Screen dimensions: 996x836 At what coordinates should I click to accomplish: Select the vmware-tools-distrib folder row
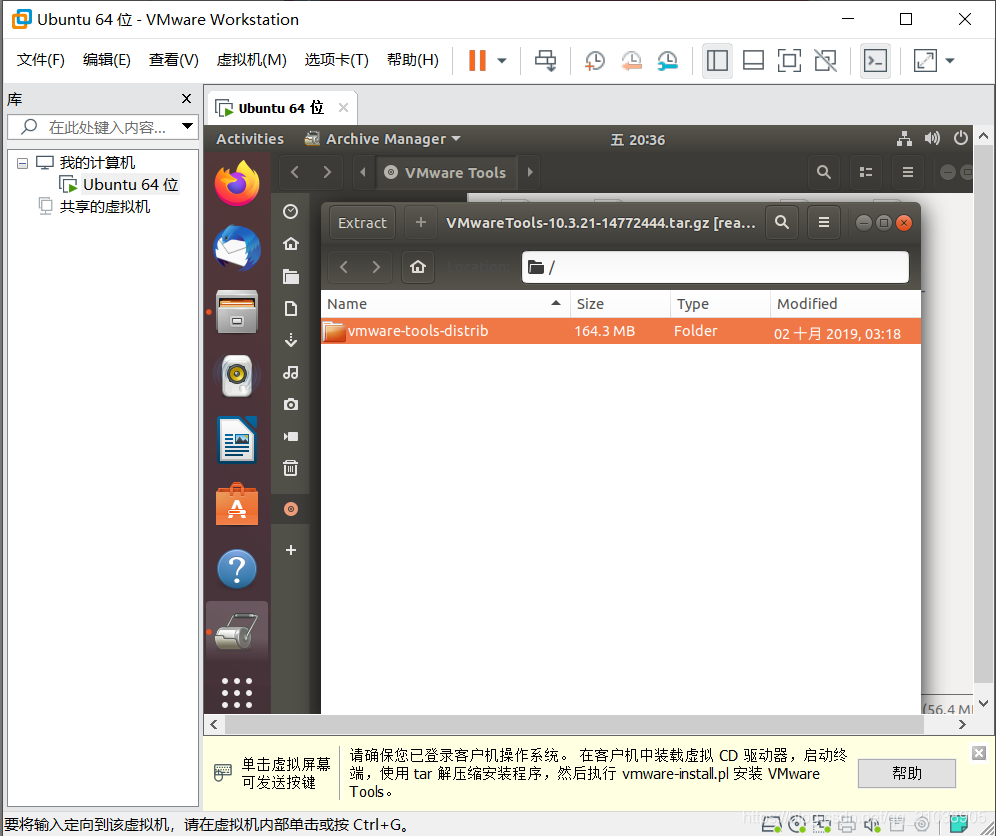(x=621, y=332)
